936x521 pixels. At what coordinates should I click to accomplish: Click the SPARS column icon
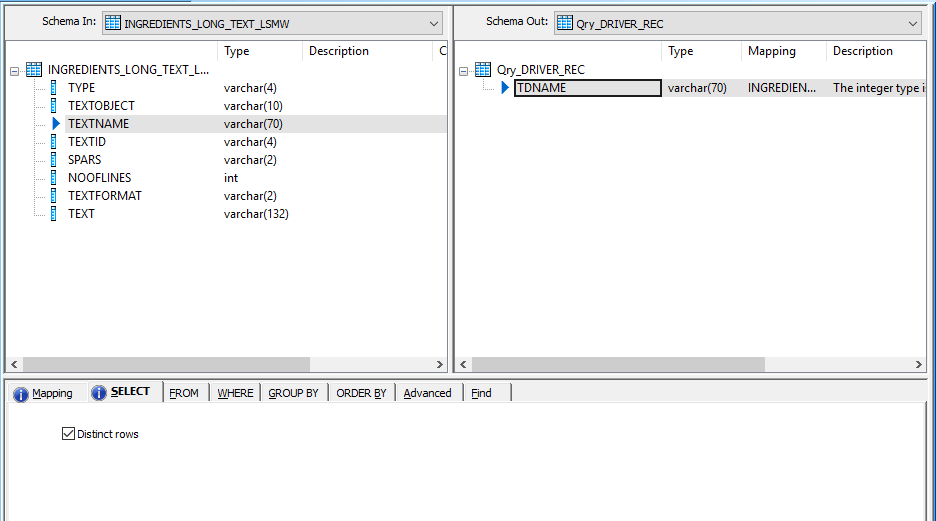54,159
